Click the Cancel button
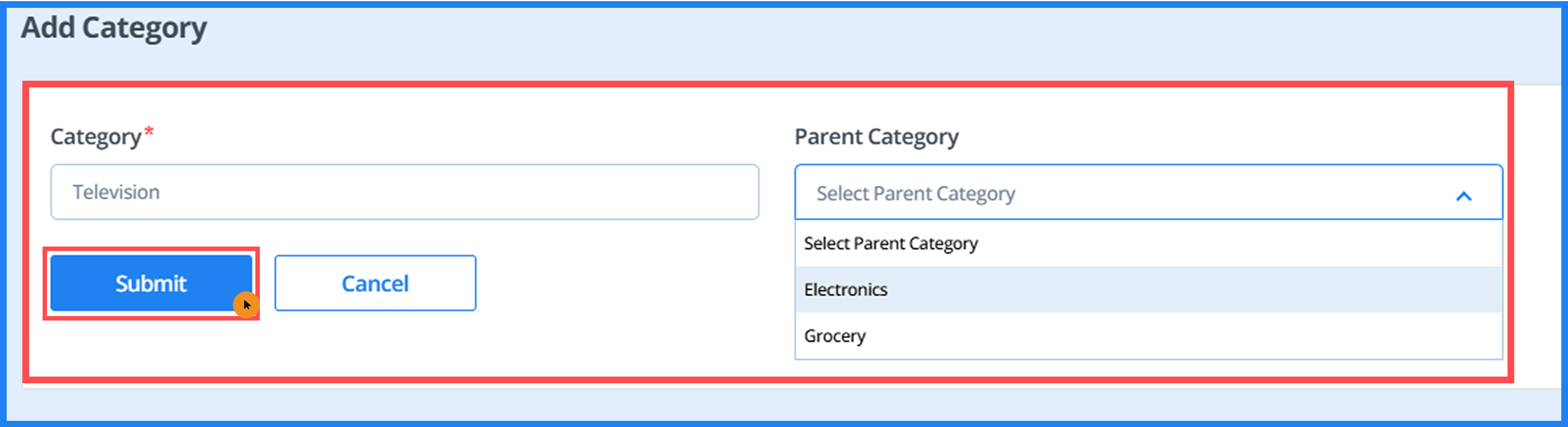This screenshot has height=427, width=1568. (375, 283)
